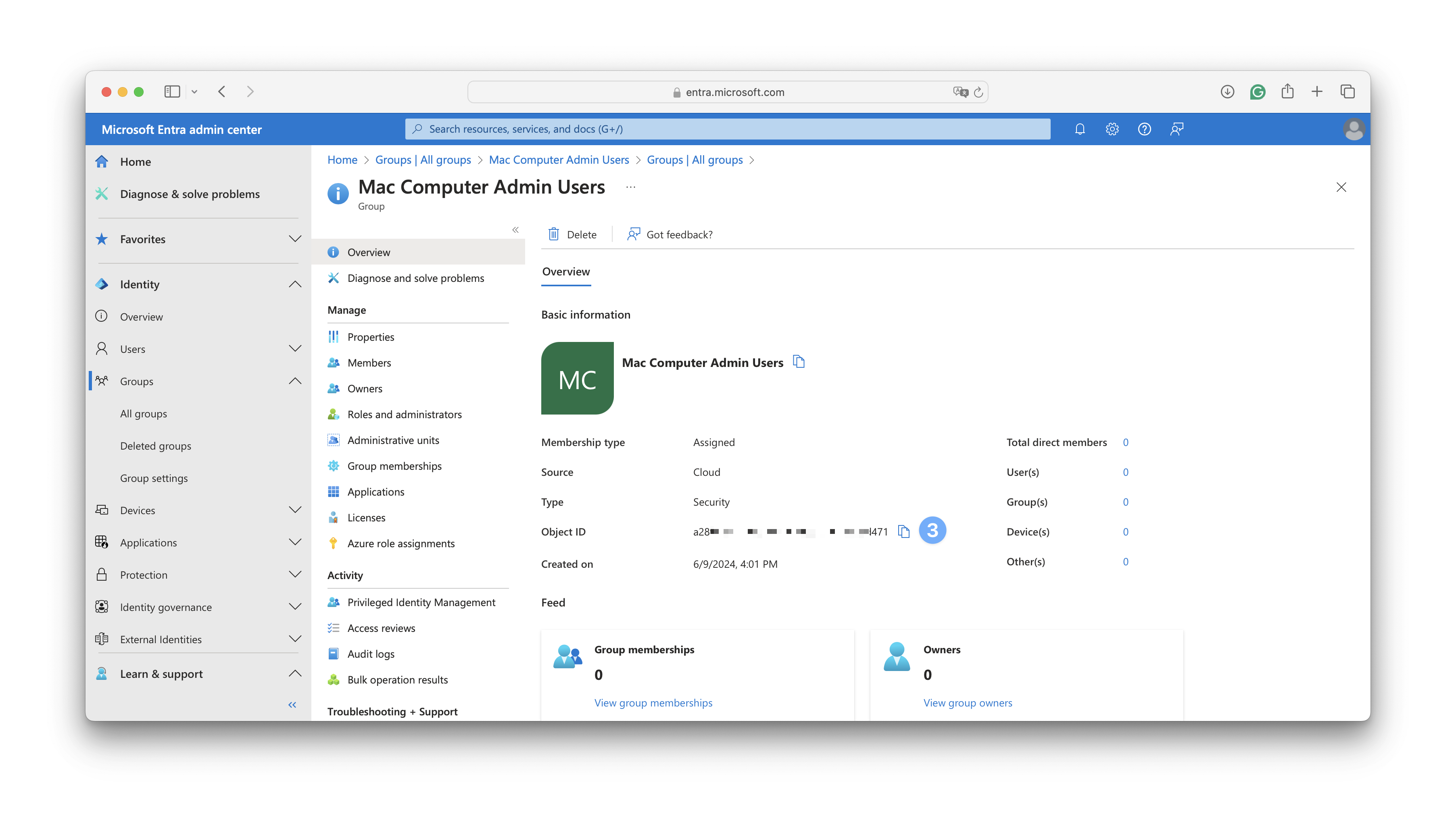This screenshot has width=1456, height=821.
Task: Open portal settings gear icon
Action: [1112, 129]
